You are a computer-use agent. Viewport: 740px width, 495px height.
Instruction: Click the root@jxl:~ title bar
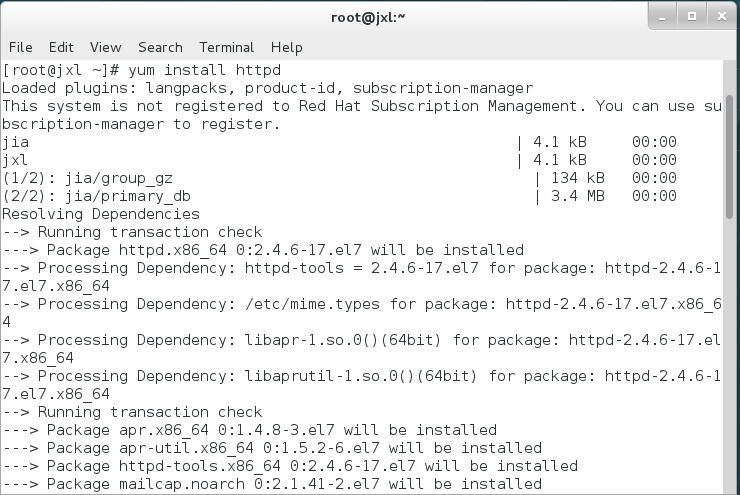[369, 16]
